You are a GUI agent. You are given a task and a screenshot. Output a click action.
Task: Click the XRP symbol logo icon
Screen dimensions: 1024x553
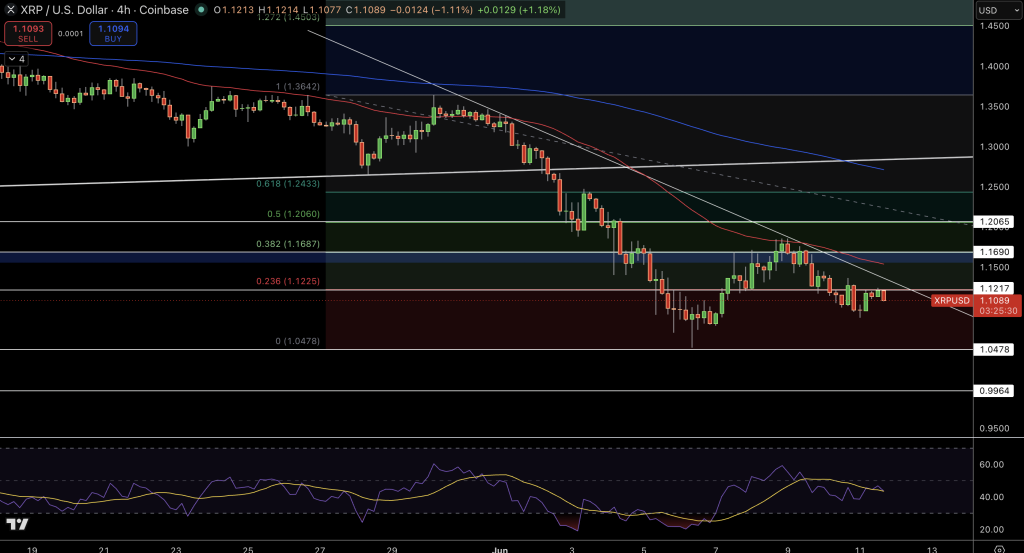(x=10, y=10)
